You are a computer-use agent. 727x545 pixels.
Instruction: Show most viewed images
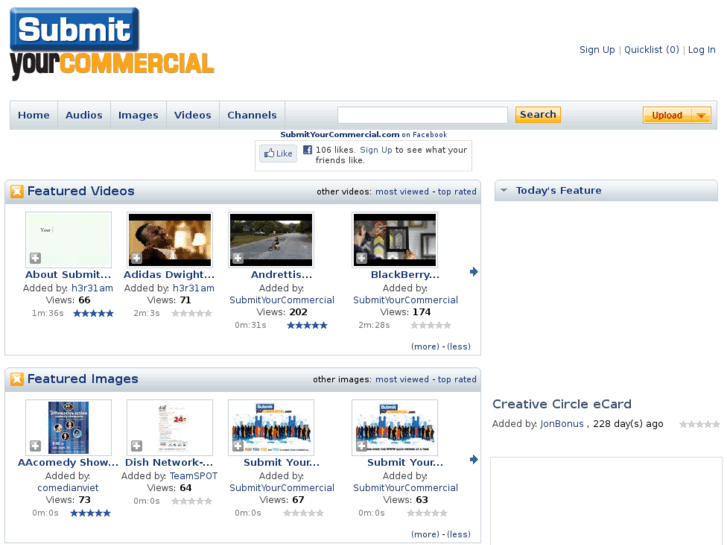pyautogui.click(x=402, y=379)
